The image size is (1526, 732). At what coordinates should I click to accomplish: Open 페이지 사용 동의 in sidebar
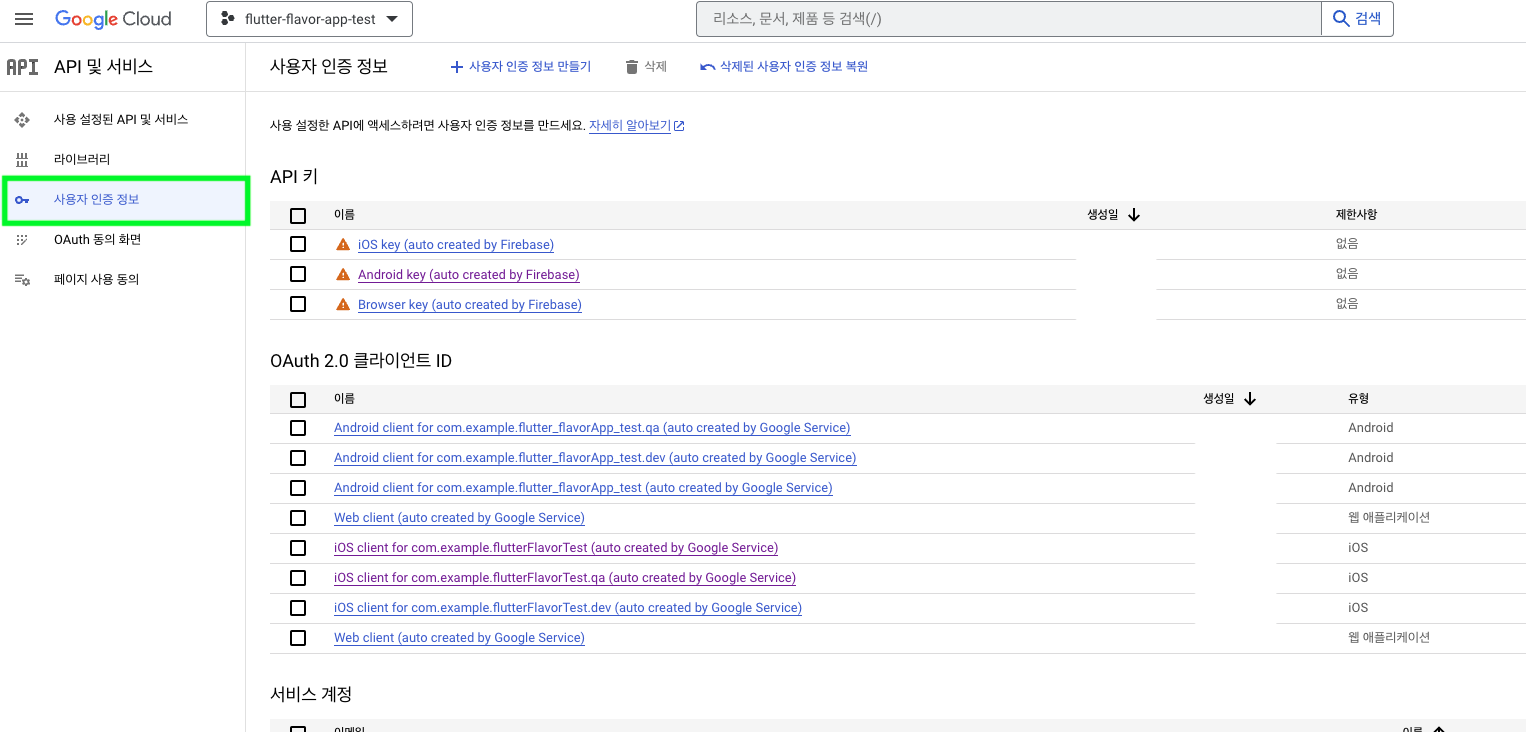click(x=96, y=280)
